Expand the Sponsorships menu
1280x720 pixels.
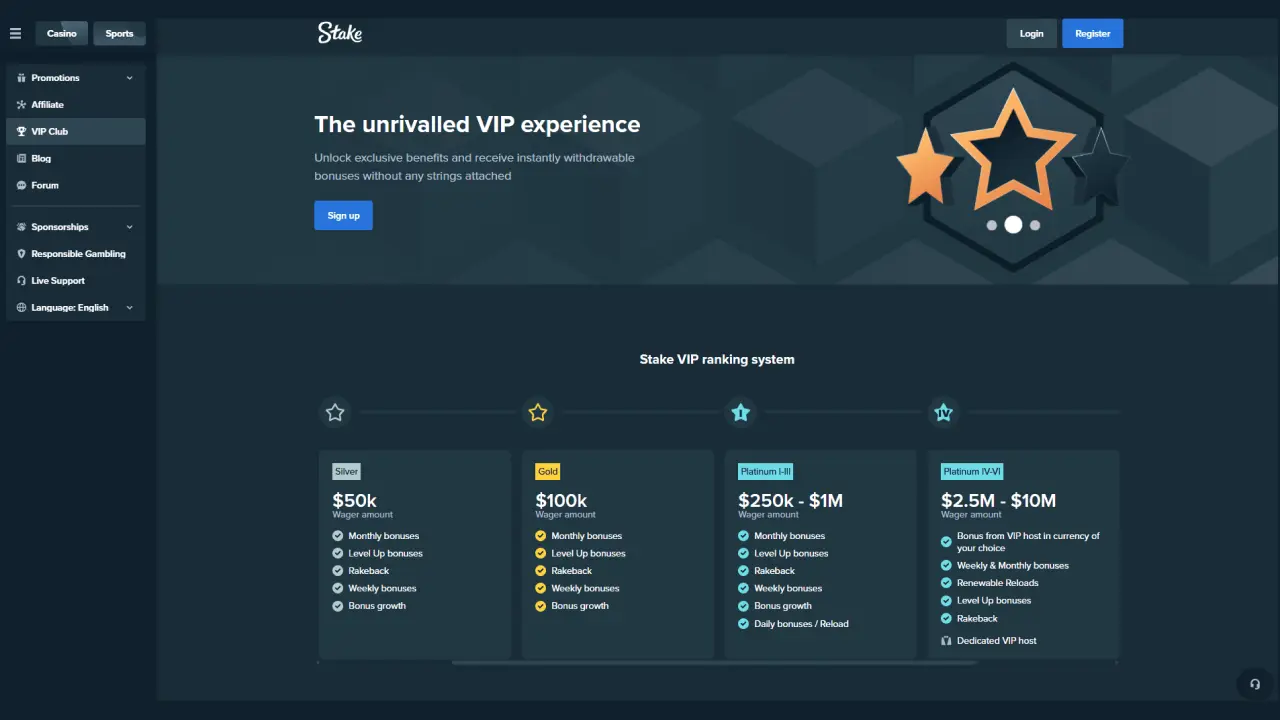tap(76, 227)
